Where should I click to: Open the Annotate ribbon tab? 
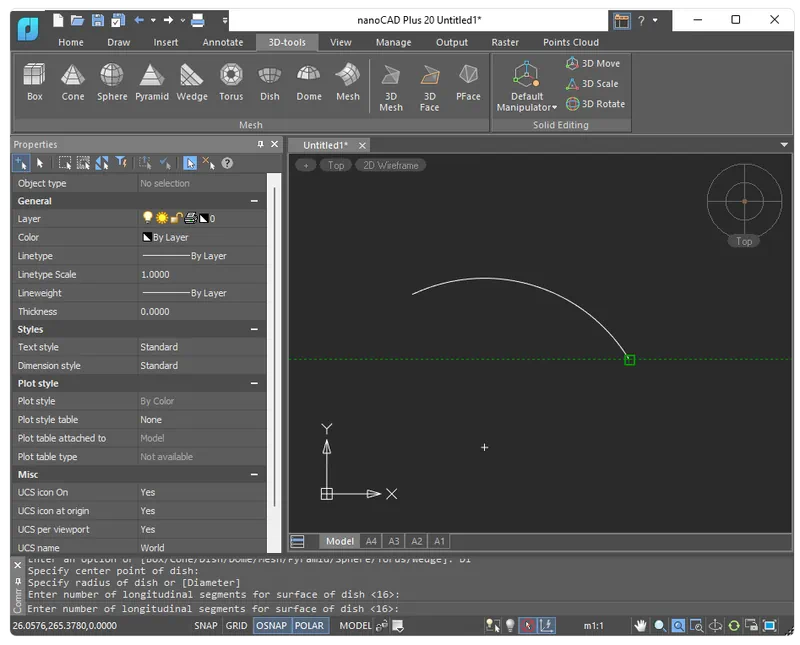point(223,42)
